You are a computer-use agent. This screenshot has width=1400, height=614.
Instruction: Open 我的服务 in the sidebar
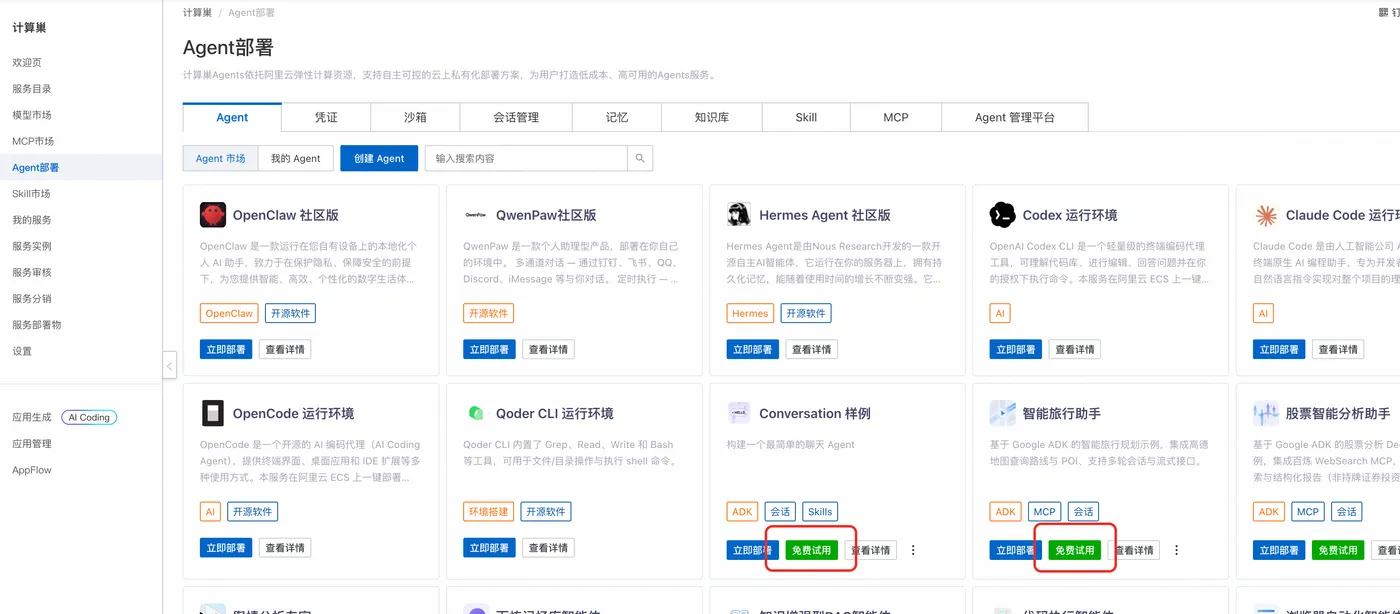(x=32, y=219)
